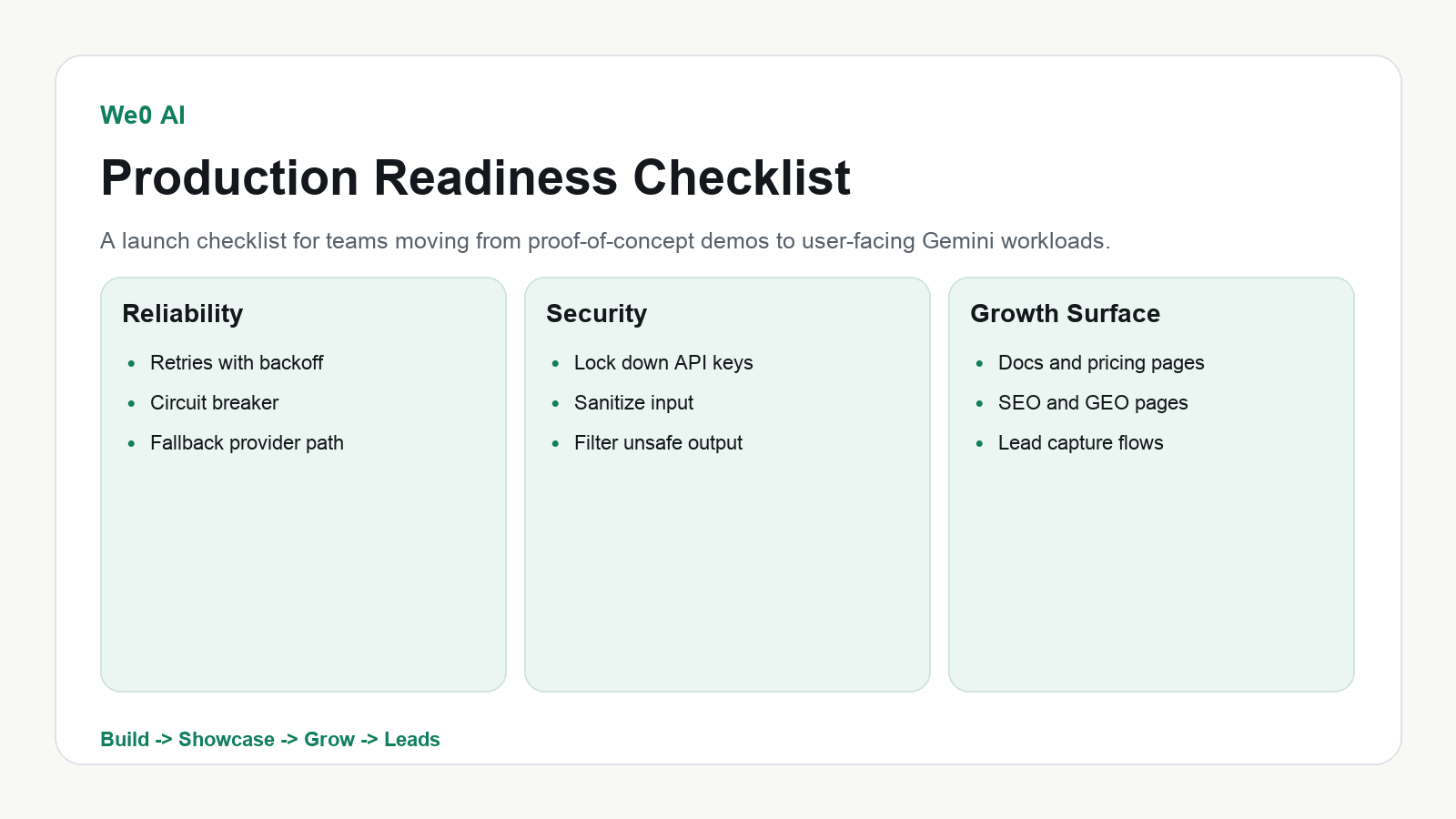Select 'Circuit breaker' item
The image size is (1456, 819).
click(215, 403)
